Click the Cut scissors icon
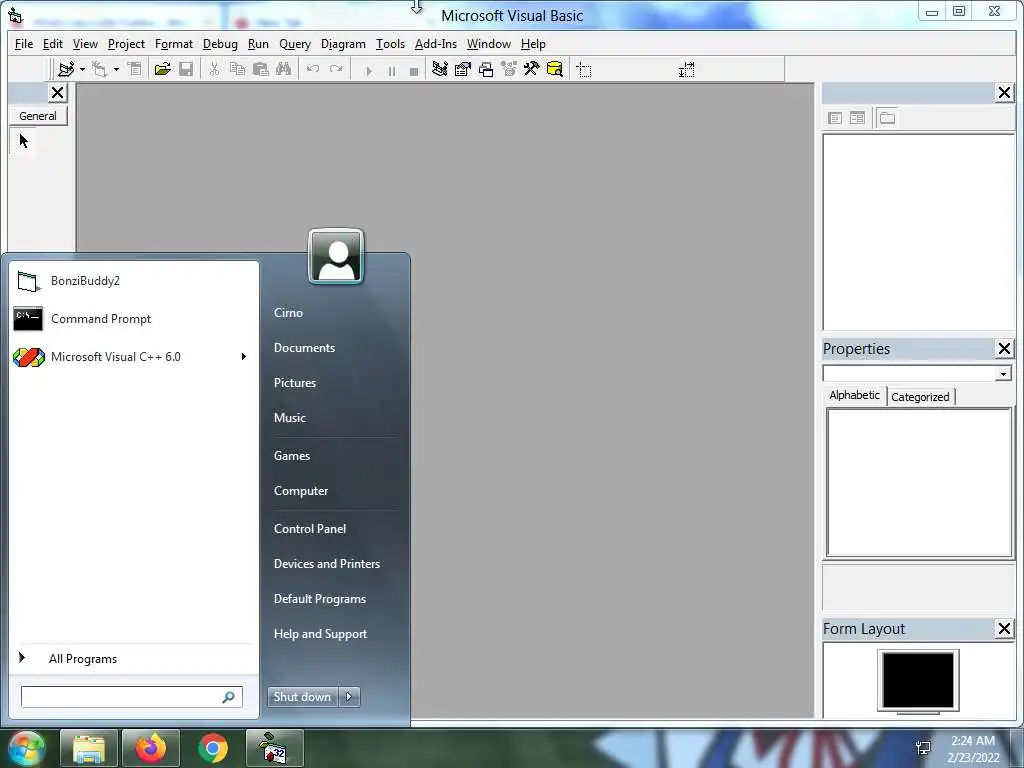Screen dimensions: 1024x768 (214, 69)
